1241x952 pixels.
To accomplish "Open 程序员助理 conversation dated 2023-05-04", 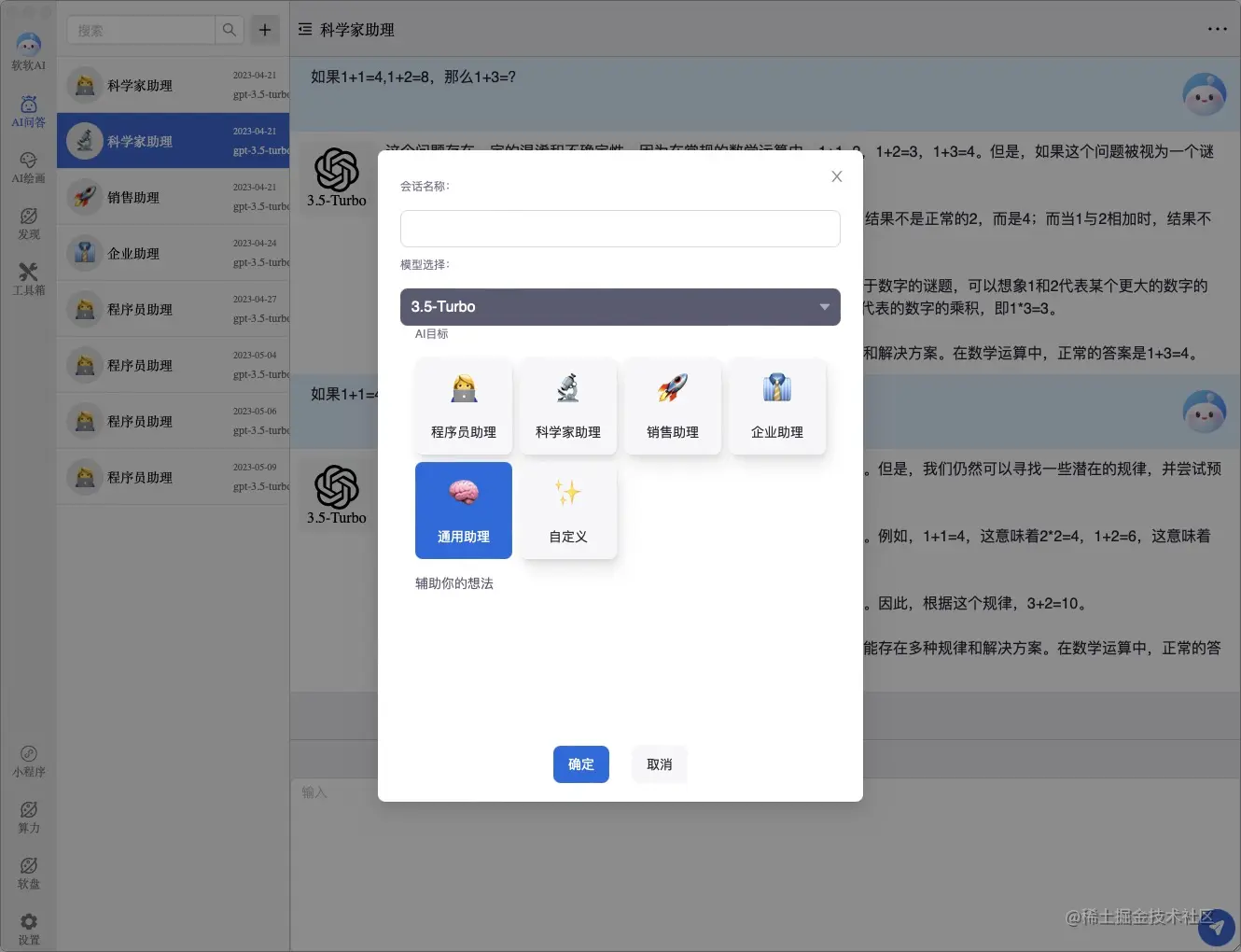I will [x=174, y=365].
